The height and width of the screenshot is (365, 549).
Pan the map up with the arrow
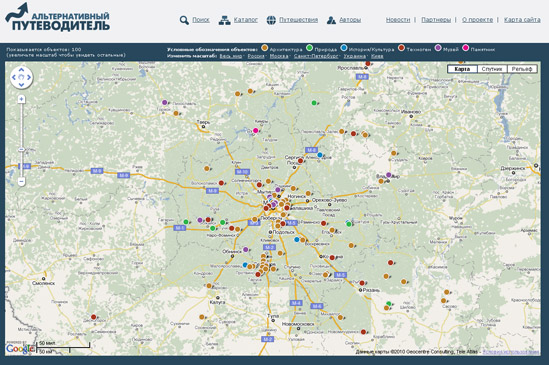21,70
